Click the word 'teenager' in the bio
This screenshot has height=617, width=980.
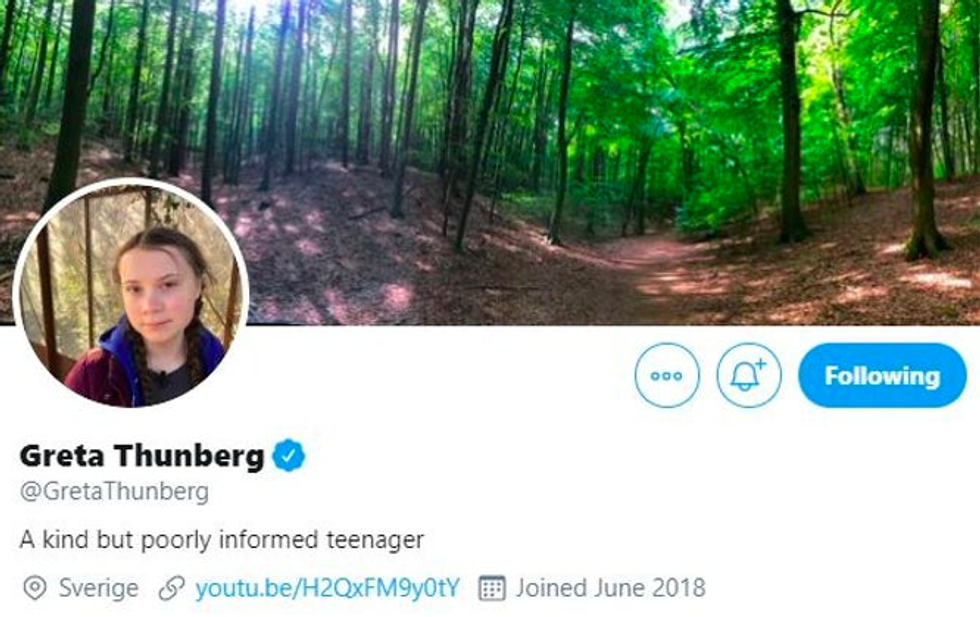pyautogui.click(x=376, y=540)
